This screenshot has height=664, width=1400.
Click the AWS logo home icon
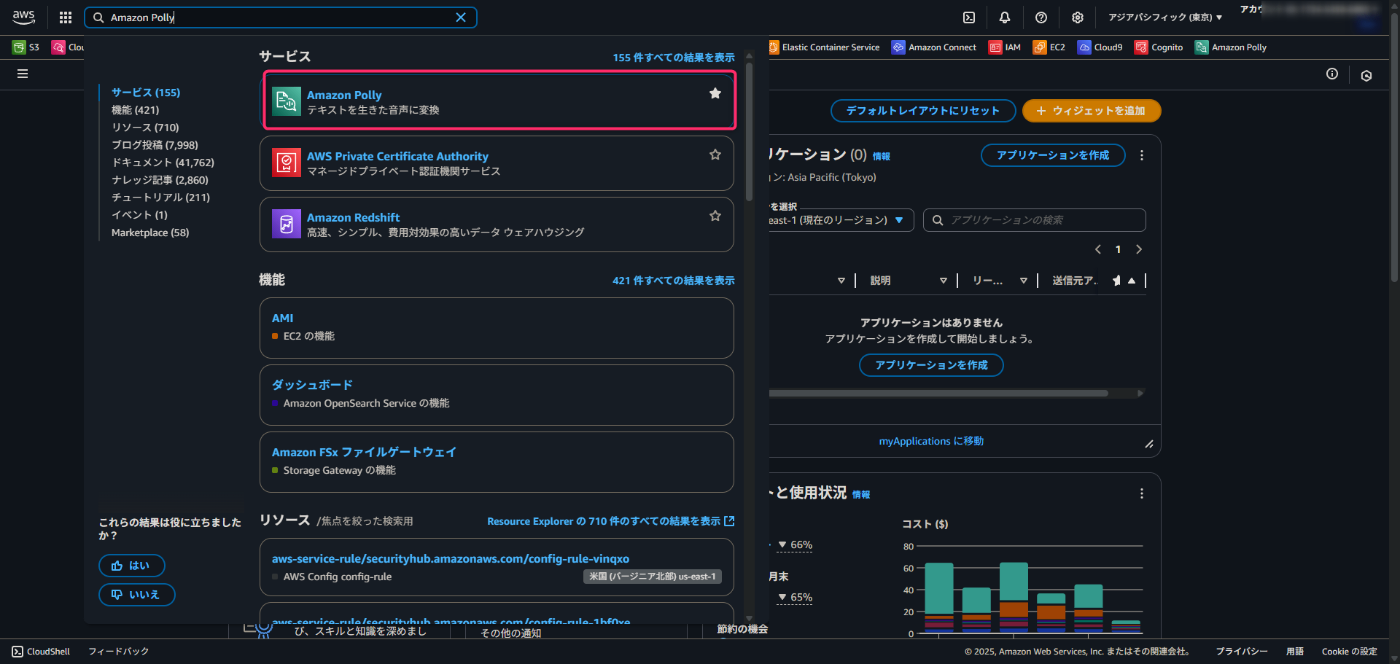tap(24, 17)
